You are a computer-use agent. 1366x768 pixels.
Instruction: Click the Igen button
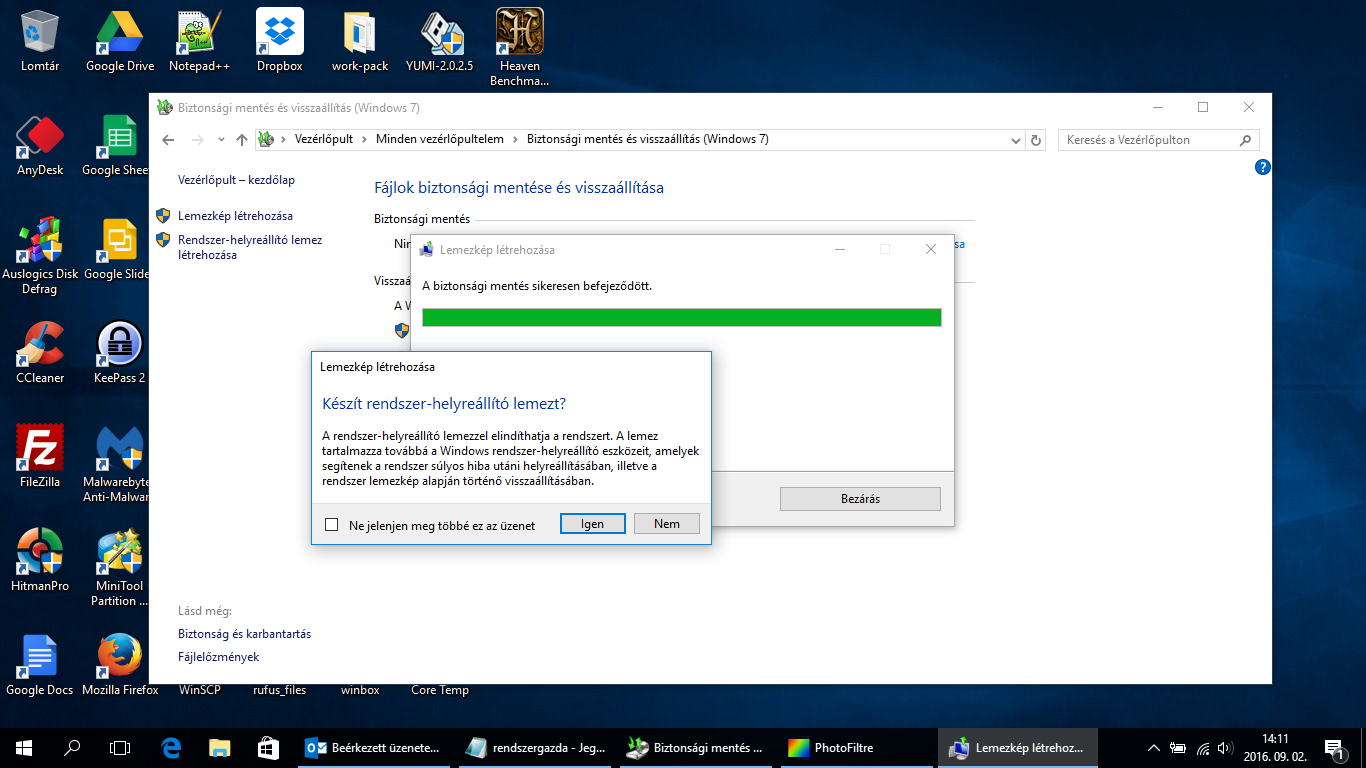[x=592, y=524]
